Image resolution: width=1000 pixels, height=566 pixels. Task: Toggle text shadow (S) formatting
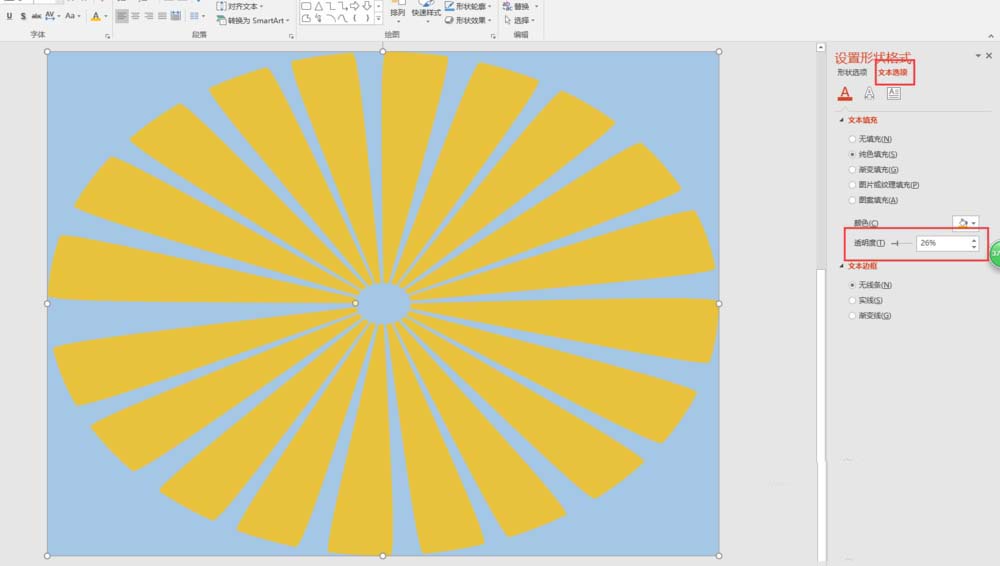[x=23, y=16]
